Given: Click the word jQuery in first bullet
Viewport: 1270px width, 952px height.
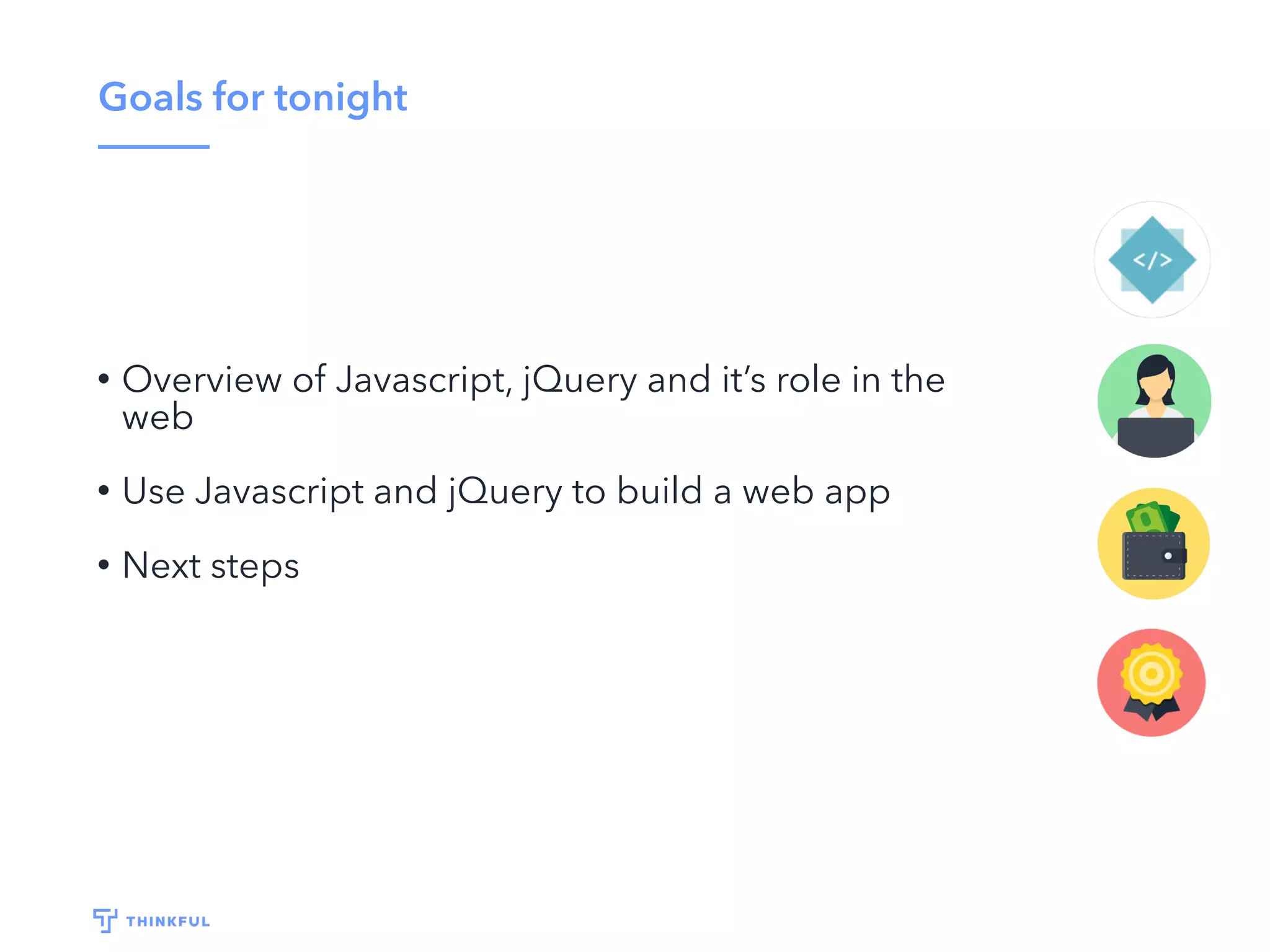Looking at the screenshot, I should [x=580, y=381].
